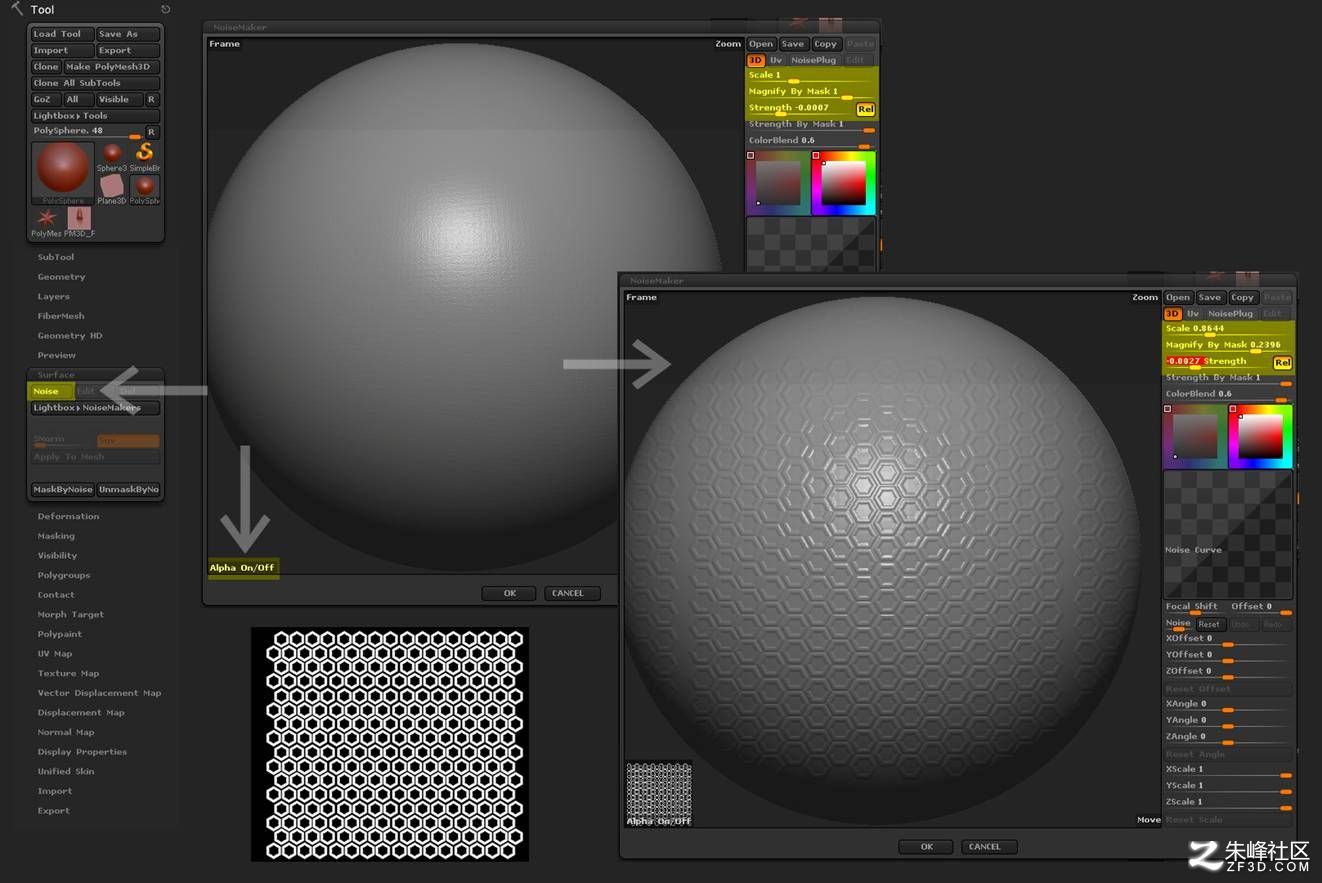Open the Normal Map sub-palette

click(x=66, y=732)
